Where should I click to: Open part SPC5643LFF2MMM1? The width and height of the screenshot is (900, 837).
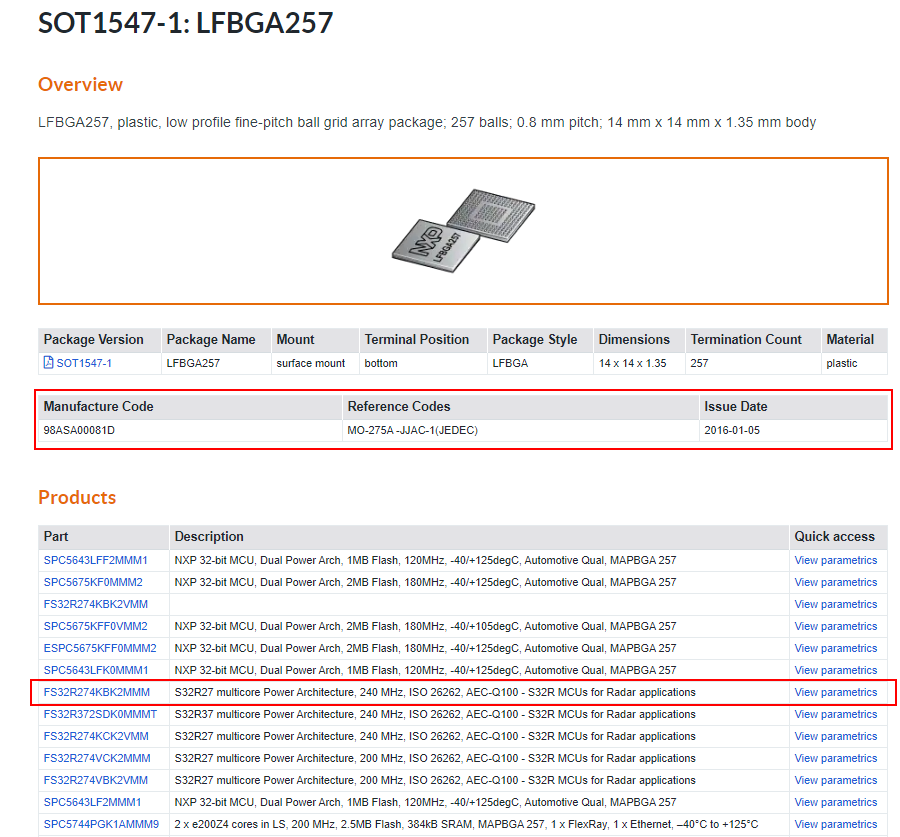[95, 560]
